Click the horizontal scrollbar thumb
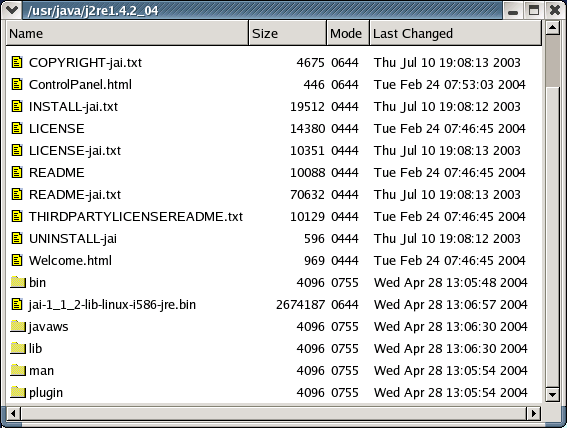The image size is (567, 428). click(274, 413)
